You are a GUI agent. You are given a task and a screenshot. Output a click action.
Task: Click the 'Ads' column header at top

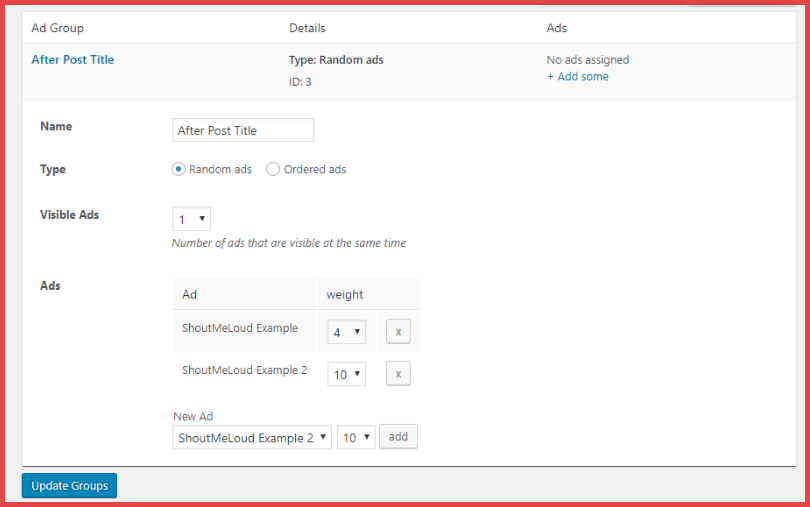pos(557,28)
